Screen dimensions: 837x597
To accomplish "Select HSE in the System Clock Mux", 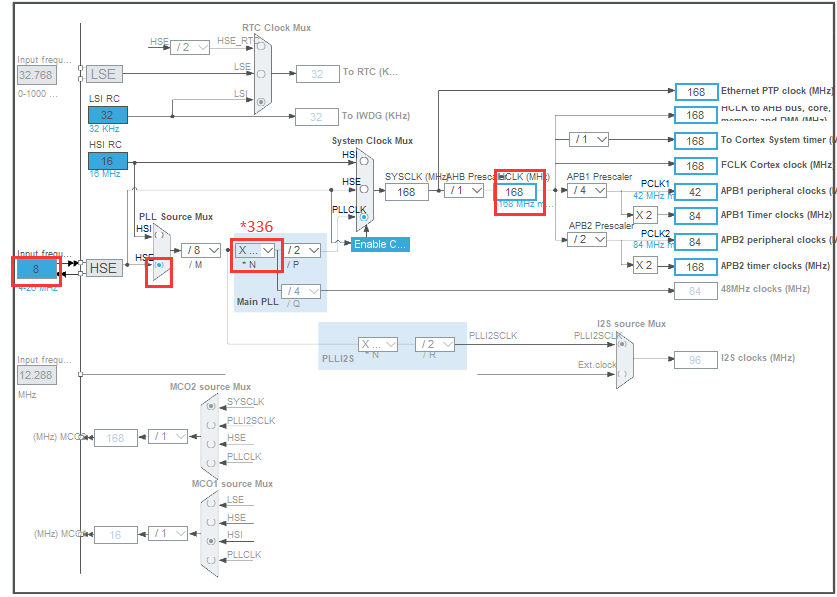I will (364, 188).
